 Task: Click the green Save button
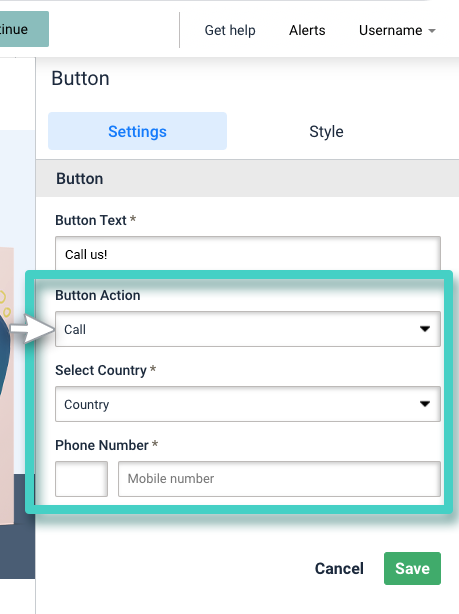(x=412, y=569)
